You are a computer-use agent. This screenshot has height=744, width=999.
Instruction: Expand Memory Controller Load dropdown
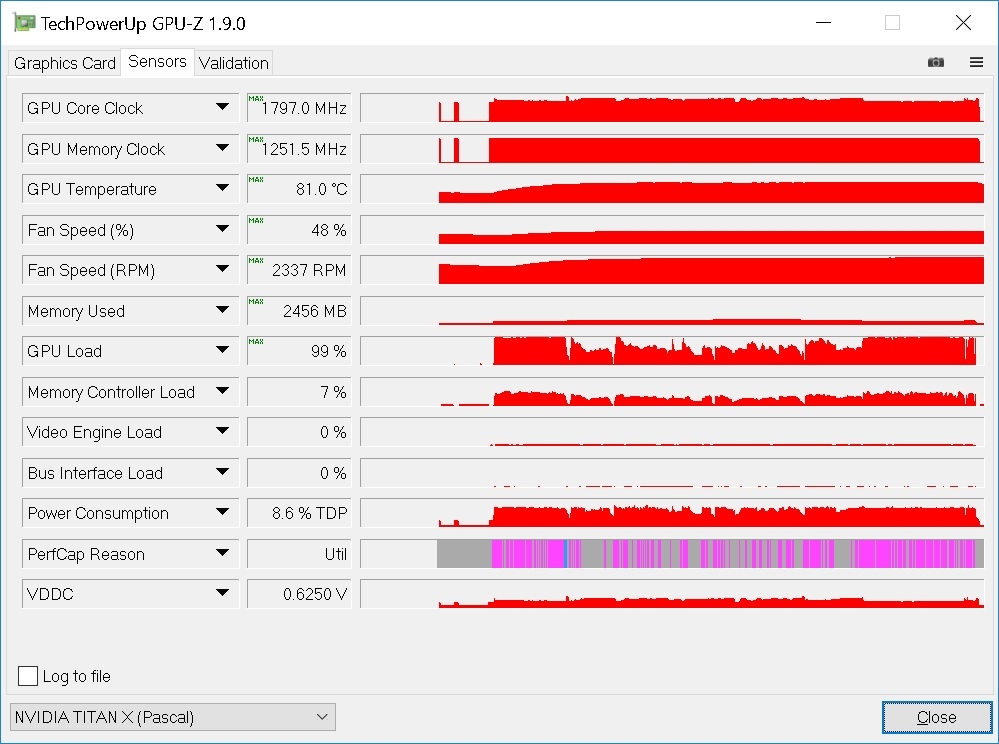click(x=222, y=392)
